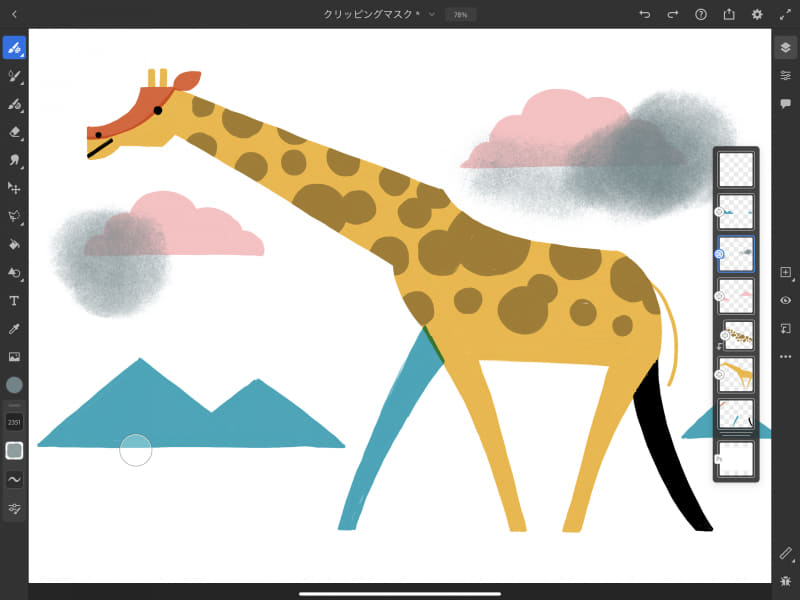Redo the last action
This screenshot has width=800, height=600.
point(673,14)
